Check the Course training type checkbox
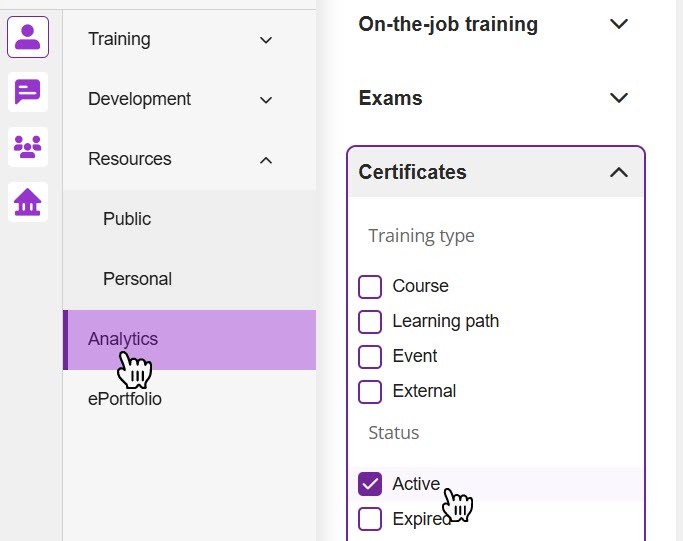The image size is (683, 541). click(370, 287)
